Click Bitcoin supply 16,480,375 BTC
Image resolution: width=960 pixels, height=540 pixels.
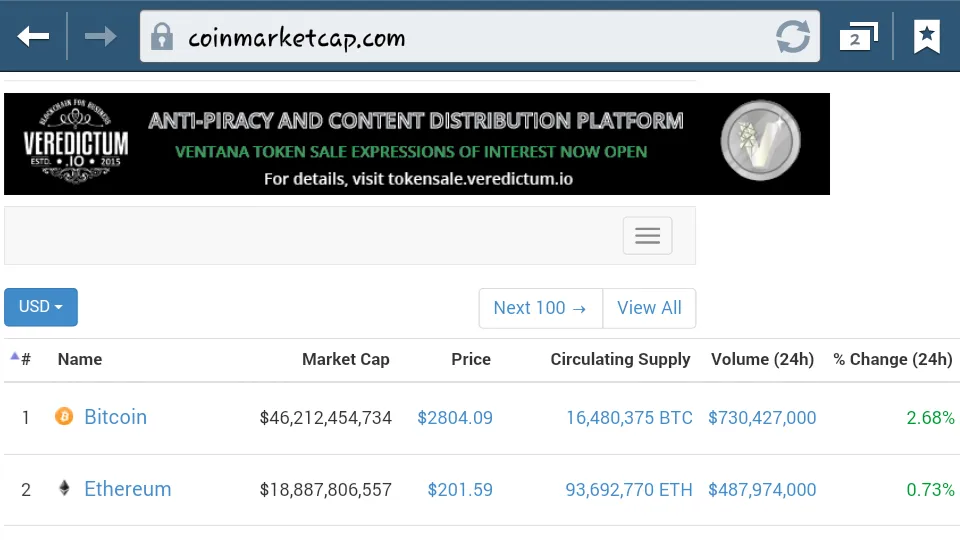(x=629, y=418)
